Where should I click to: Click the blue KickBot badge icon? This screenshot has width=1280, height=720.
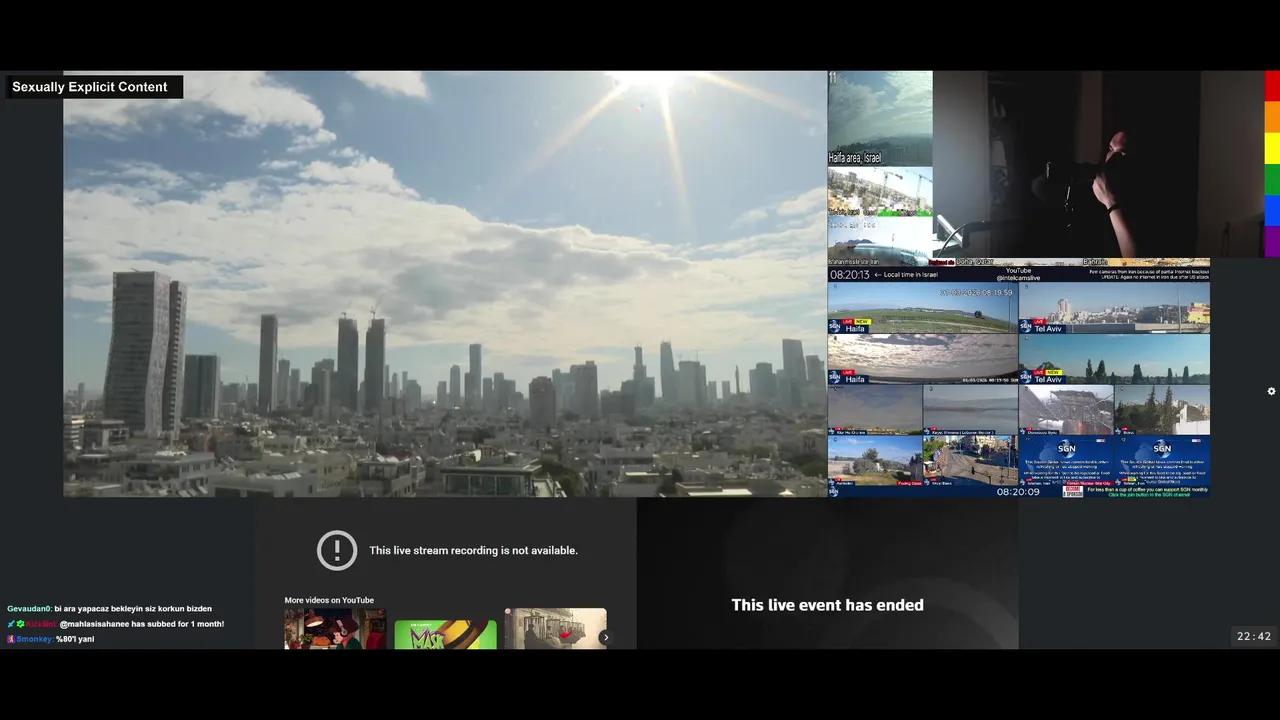point(11,624)
